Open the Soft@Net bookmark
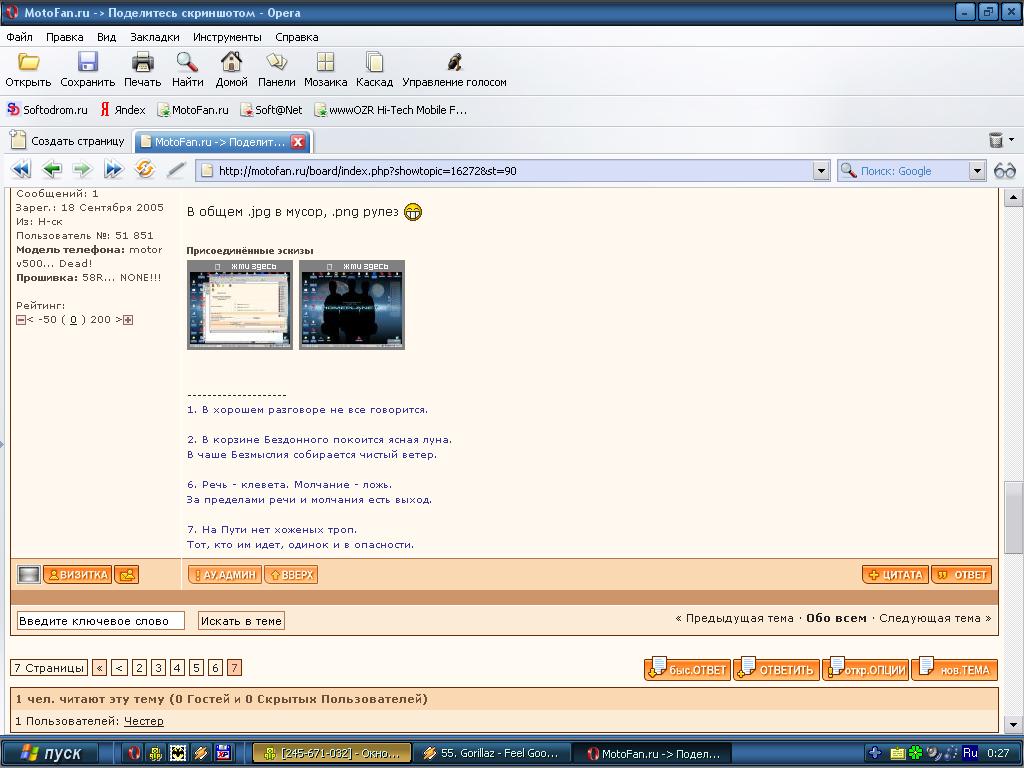 click(x=271, y=110)
